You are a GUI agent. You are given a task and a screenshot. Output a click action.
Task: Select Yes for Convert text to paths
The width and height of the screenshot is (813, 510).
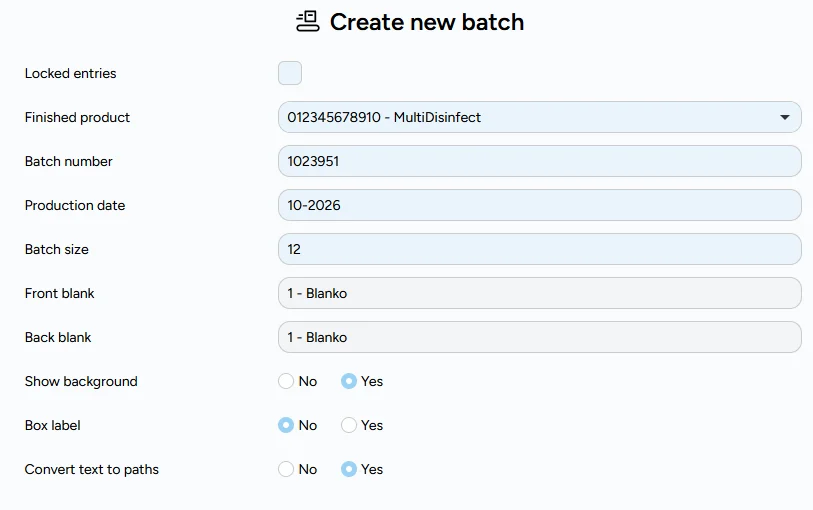click(349, 470)
